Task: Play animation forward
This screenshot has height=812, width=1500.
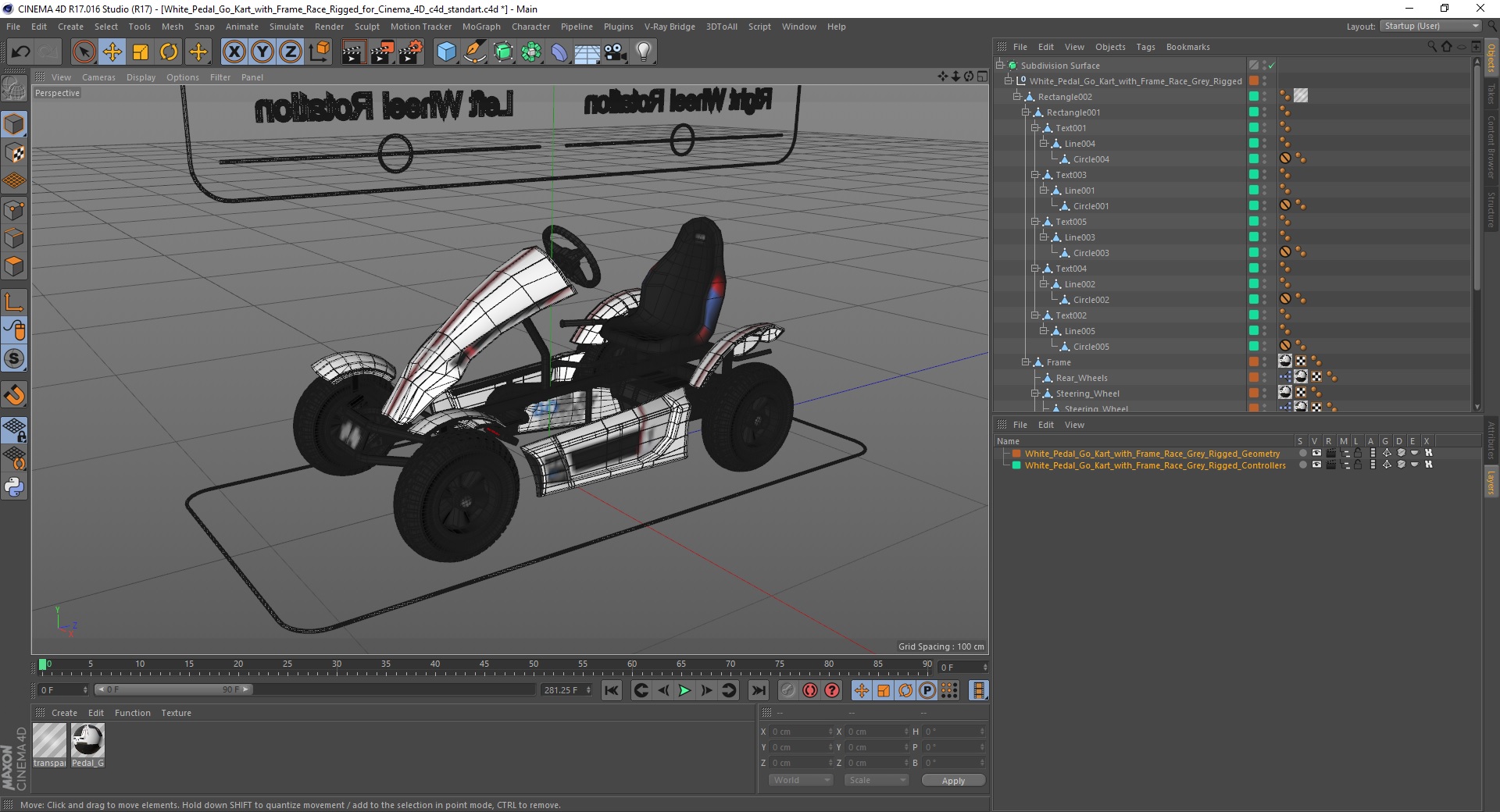Action: pyautogui.click(x=684, y=690)
